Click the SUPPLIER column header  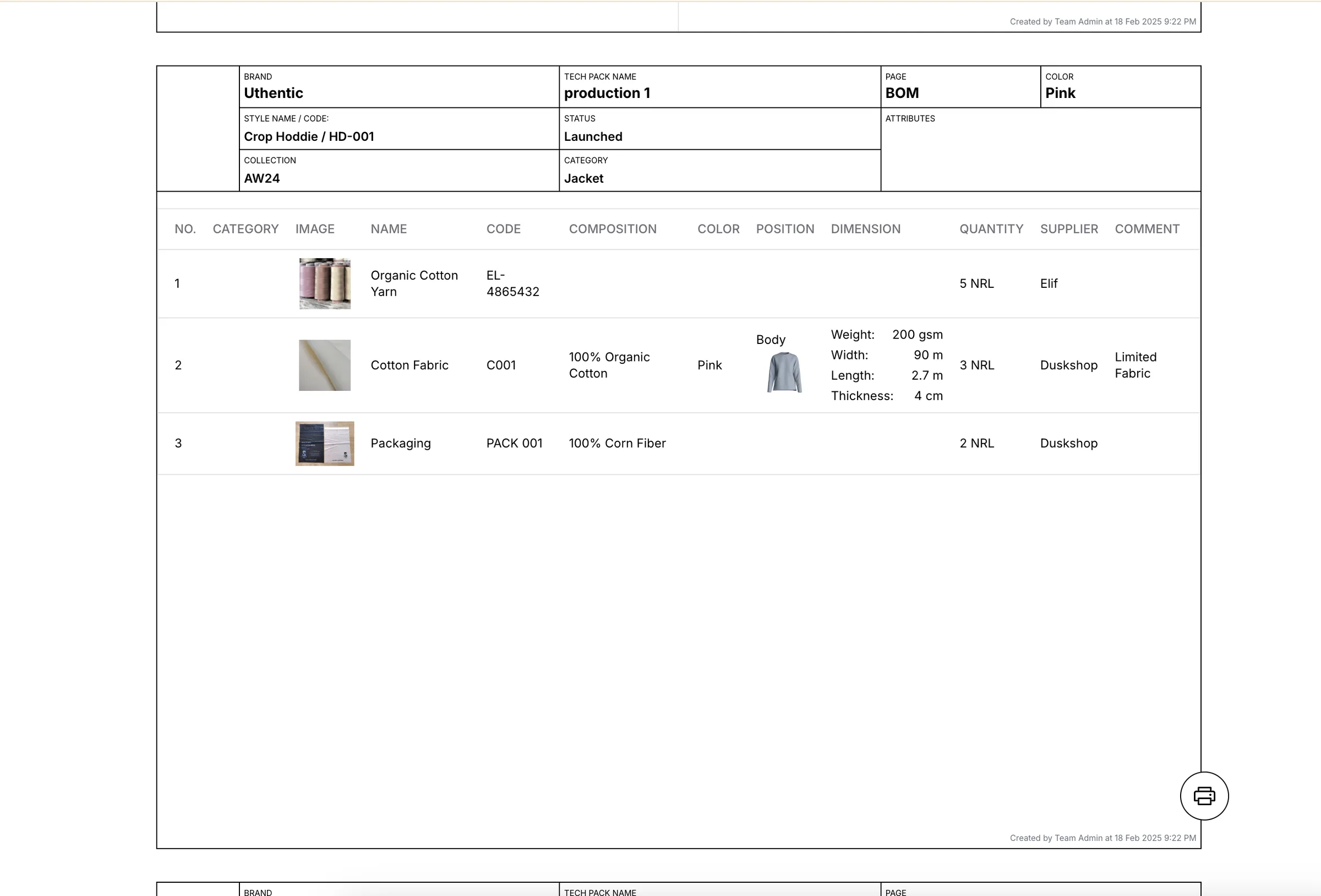tap(1069, 228)
